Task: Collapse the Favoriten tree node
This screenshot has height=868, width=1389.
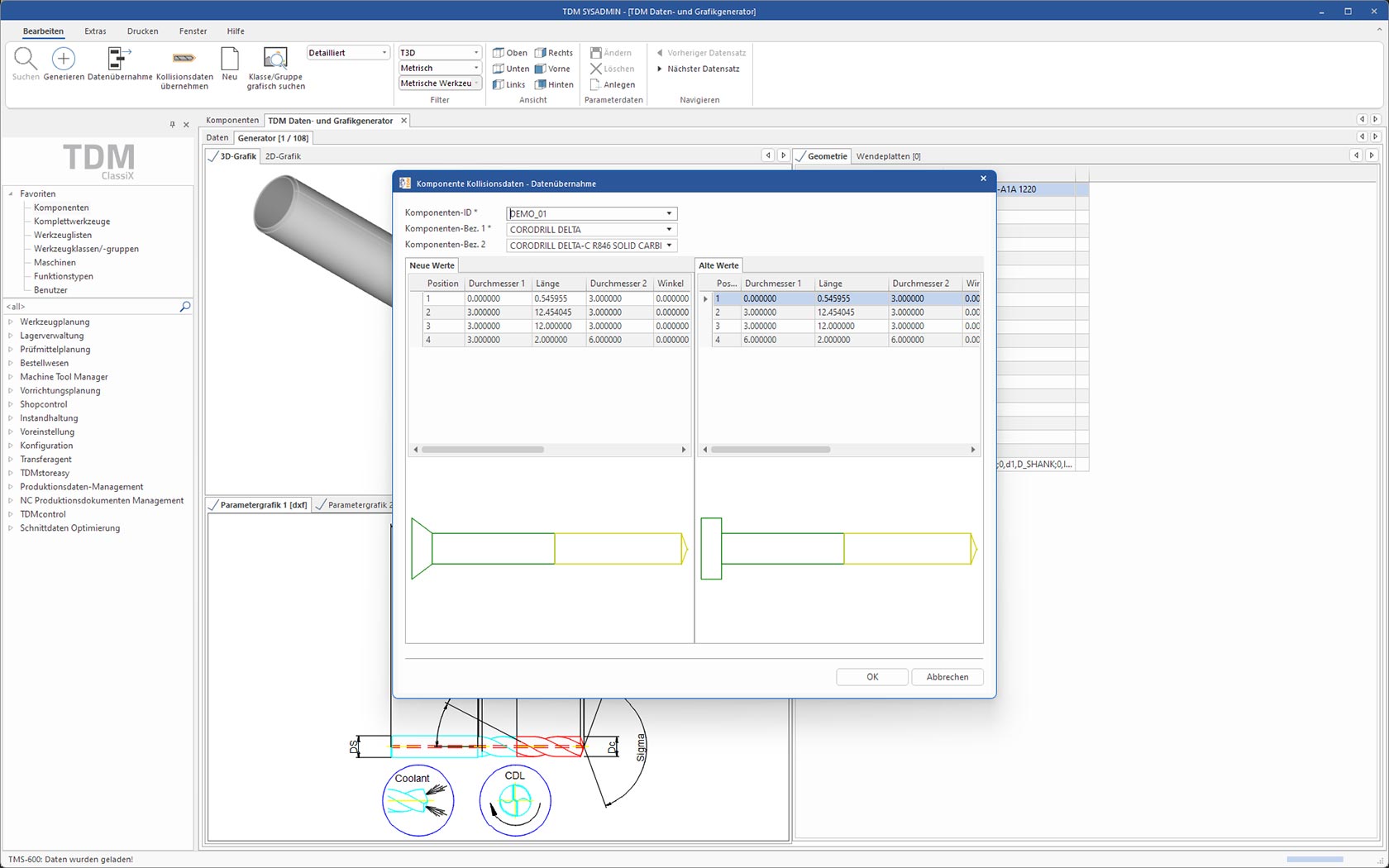Action: (11, 193)
